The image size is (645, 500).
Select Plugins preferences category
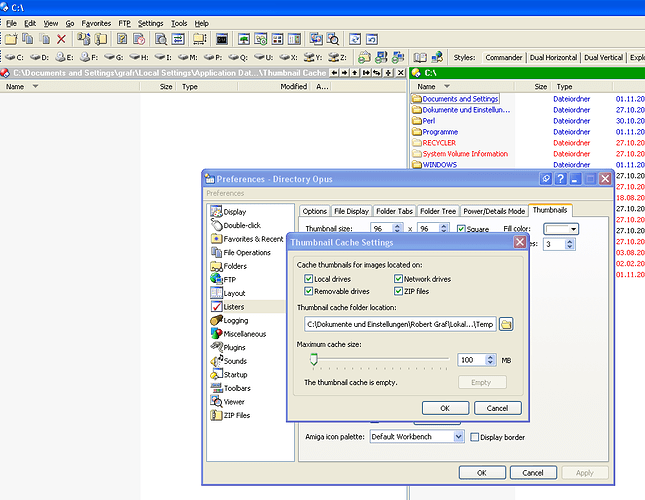coord(228,347)
